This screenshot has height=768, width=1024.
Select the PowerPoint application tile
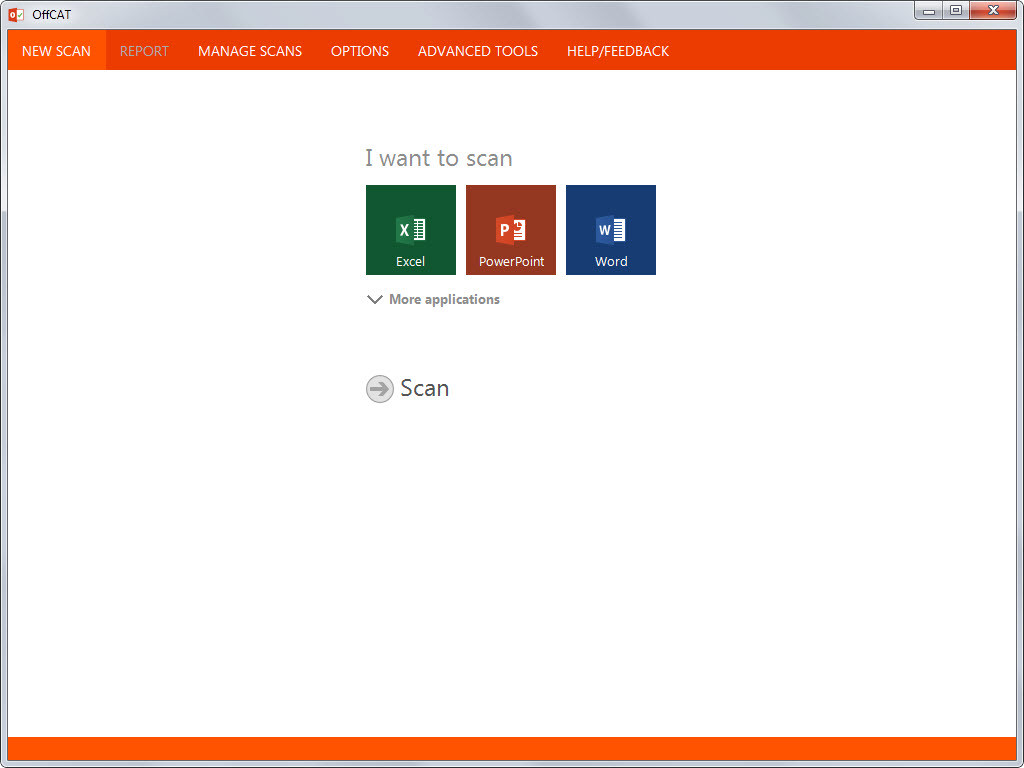click(x=511, y=230)
